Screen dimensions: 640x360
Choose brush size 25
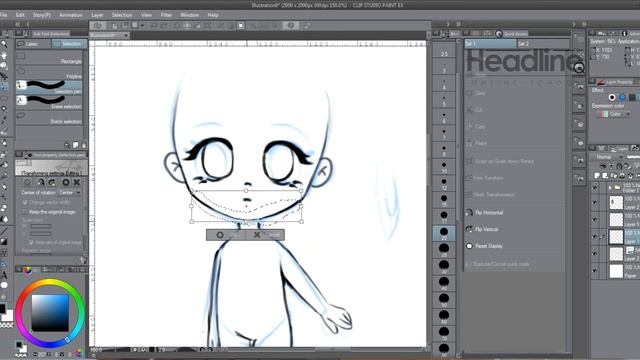pos(444,251)
